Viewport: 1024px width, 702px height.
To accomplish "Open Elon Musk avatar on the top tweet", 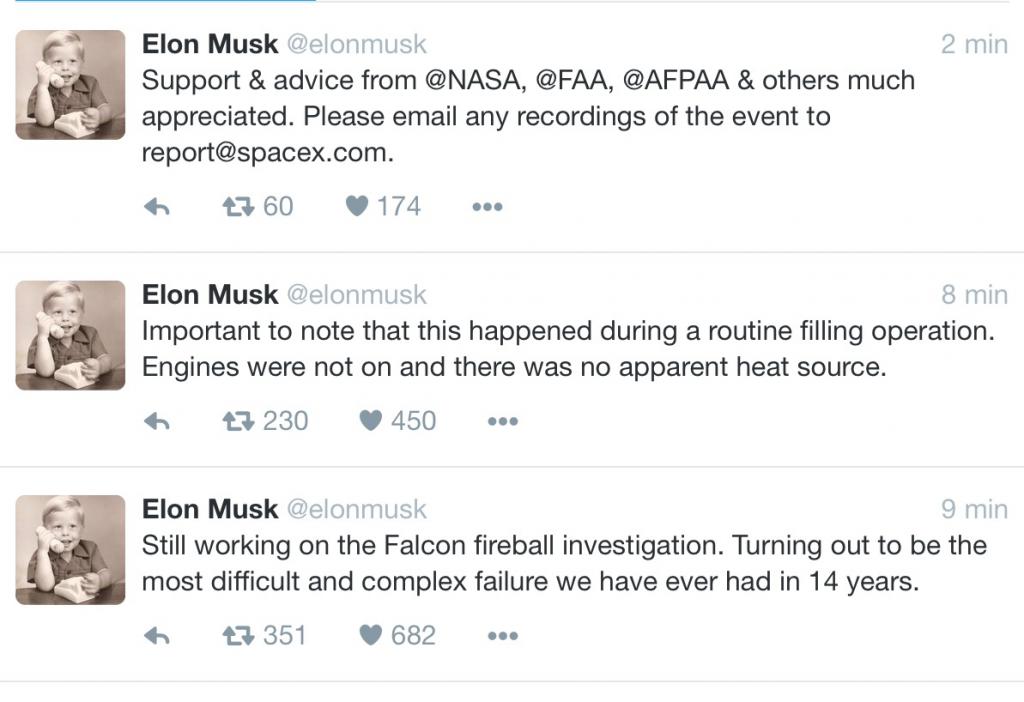I will [71, 85].
